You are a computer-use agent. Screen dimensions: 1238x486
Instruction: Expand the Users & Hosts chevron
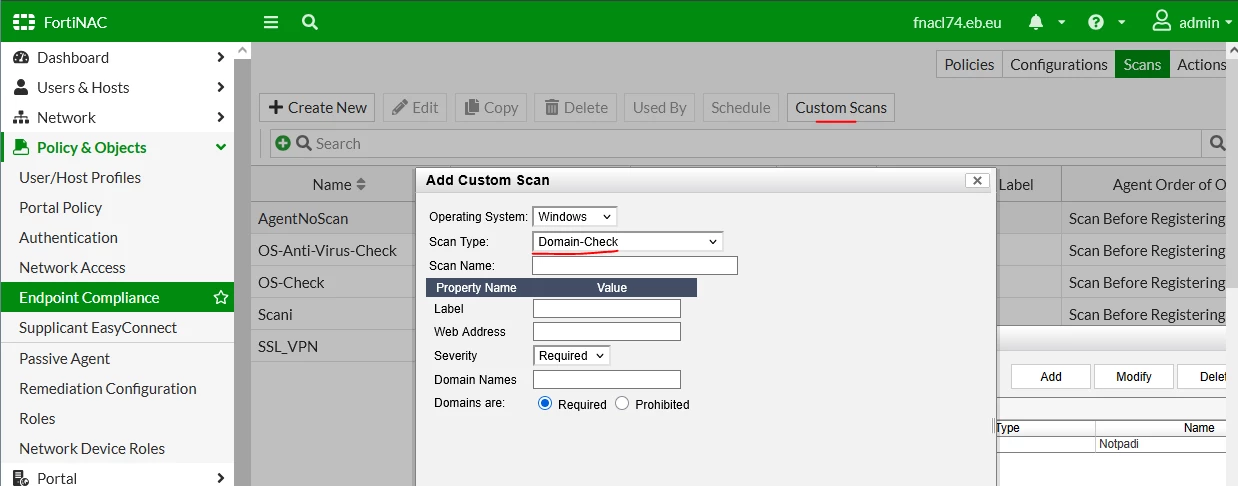[x=221, y=88]
